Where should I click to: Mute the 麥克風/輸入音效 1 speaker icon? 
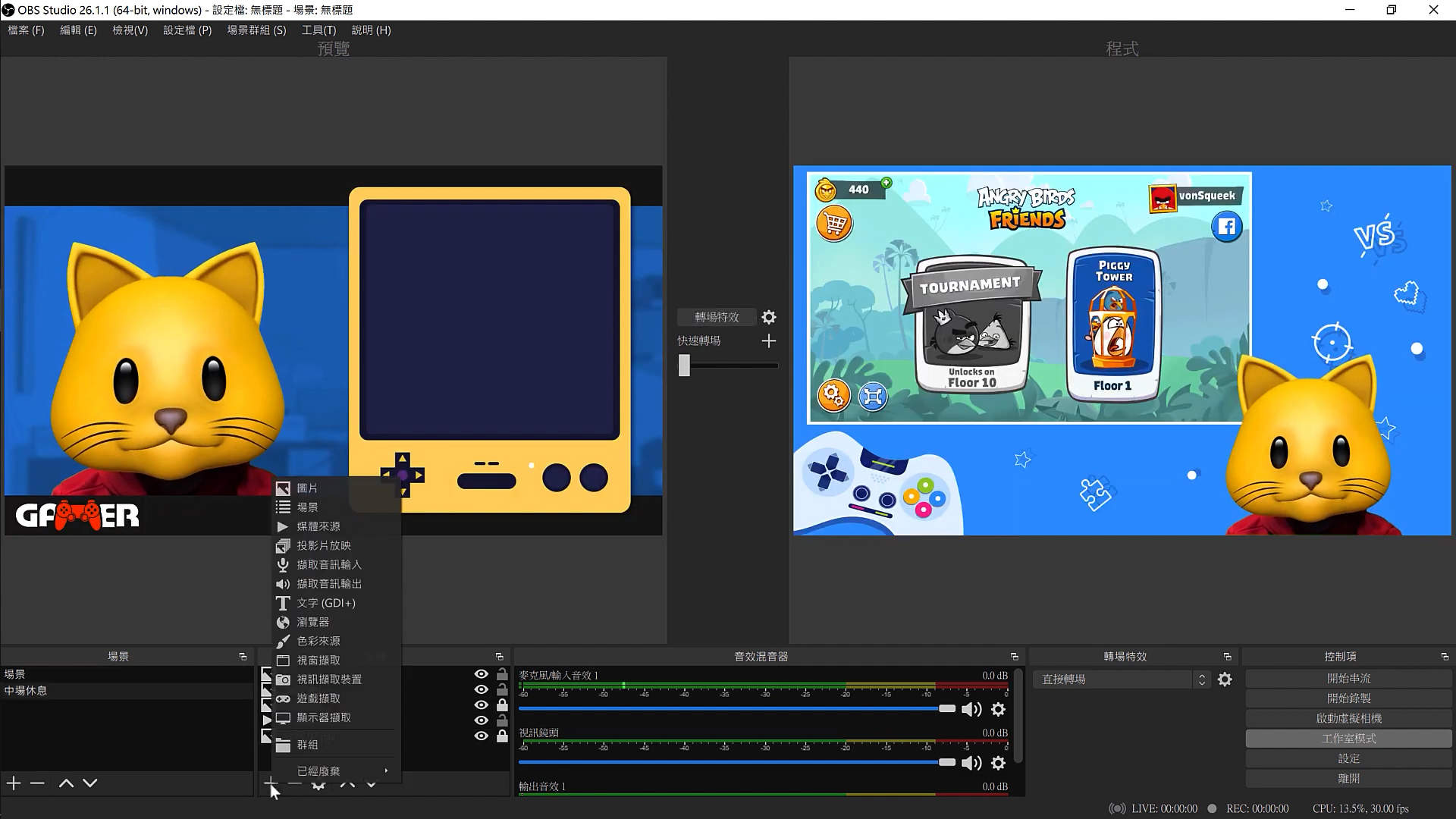971,710
